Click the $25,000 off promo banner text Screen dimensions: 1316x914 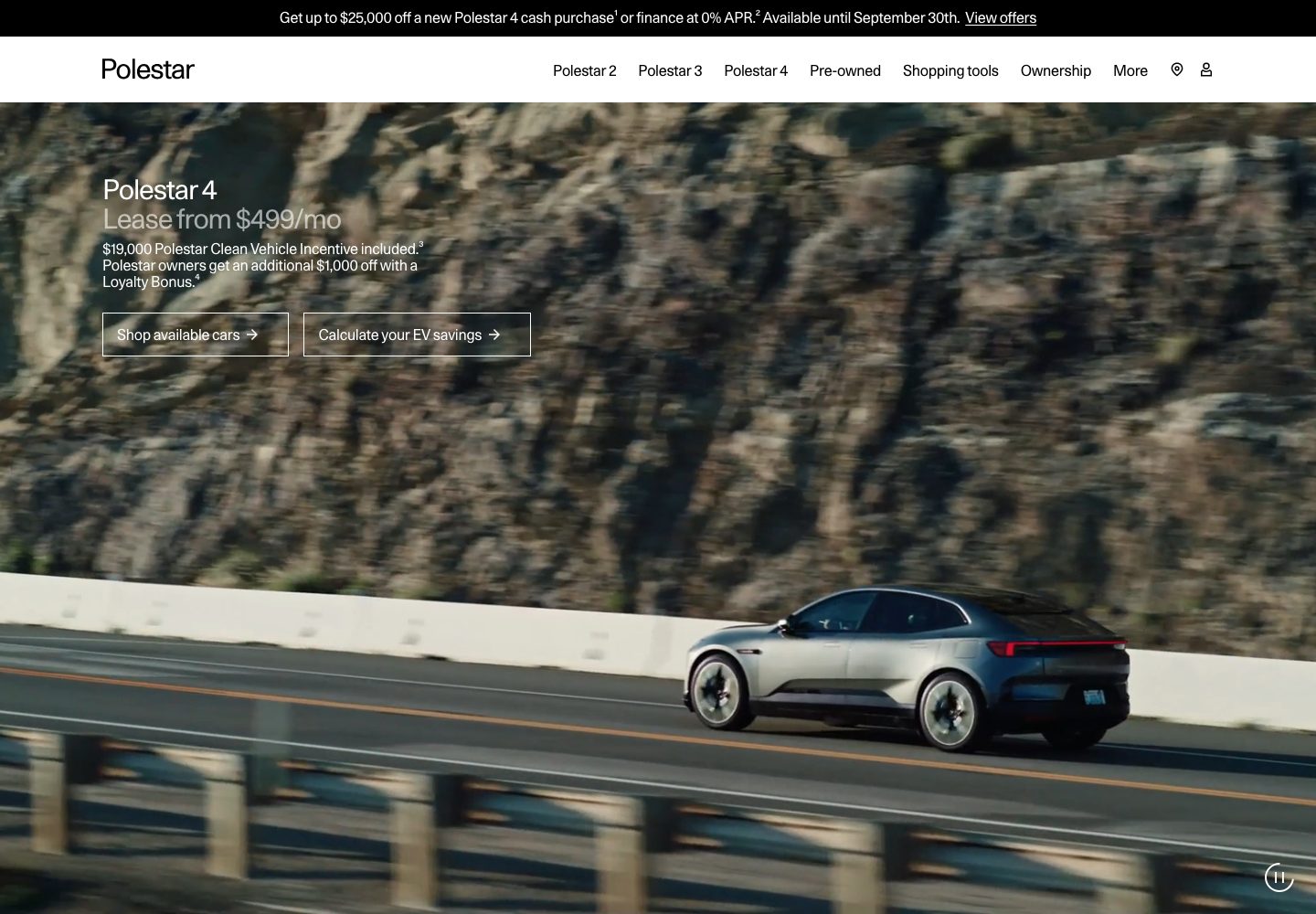pyautogui.click(x=621, y=17)
